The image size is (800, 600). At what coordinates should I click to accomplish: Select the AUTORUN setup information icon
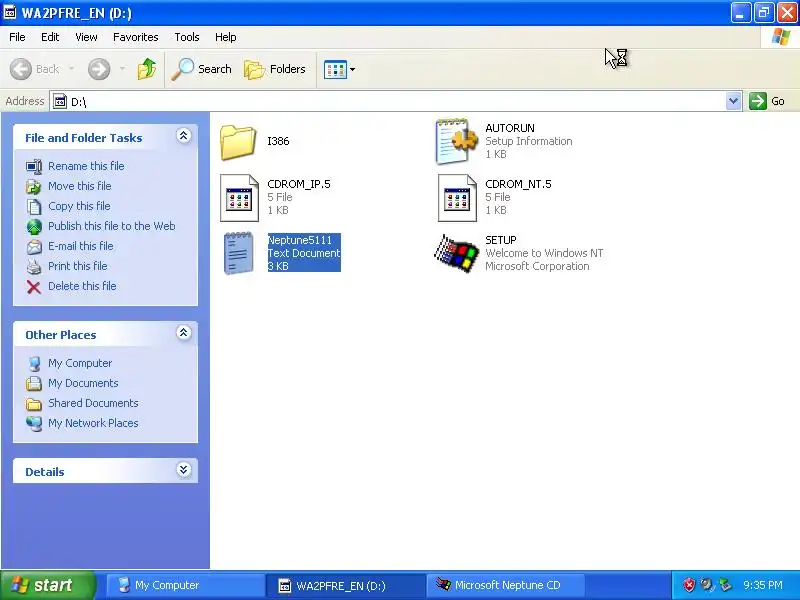[456, 141]
